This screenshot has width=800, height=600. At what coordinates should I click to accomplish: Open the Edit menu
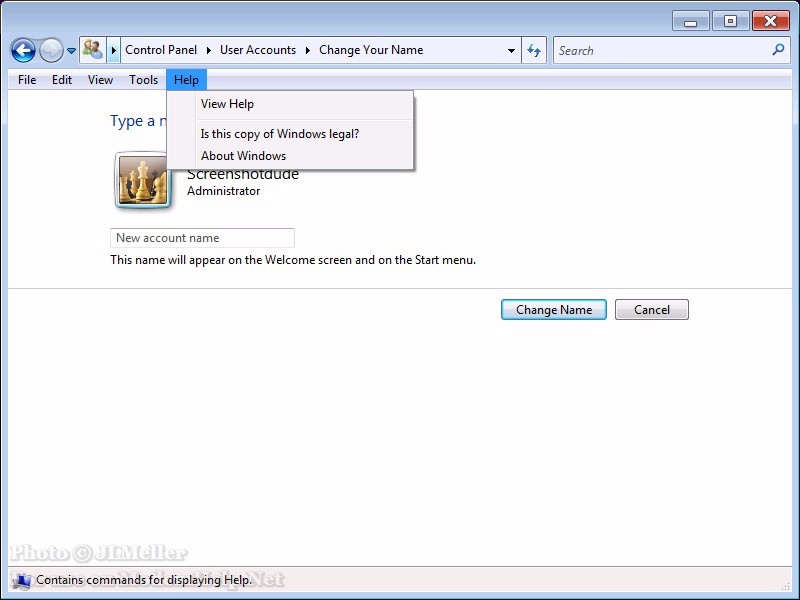62,80
